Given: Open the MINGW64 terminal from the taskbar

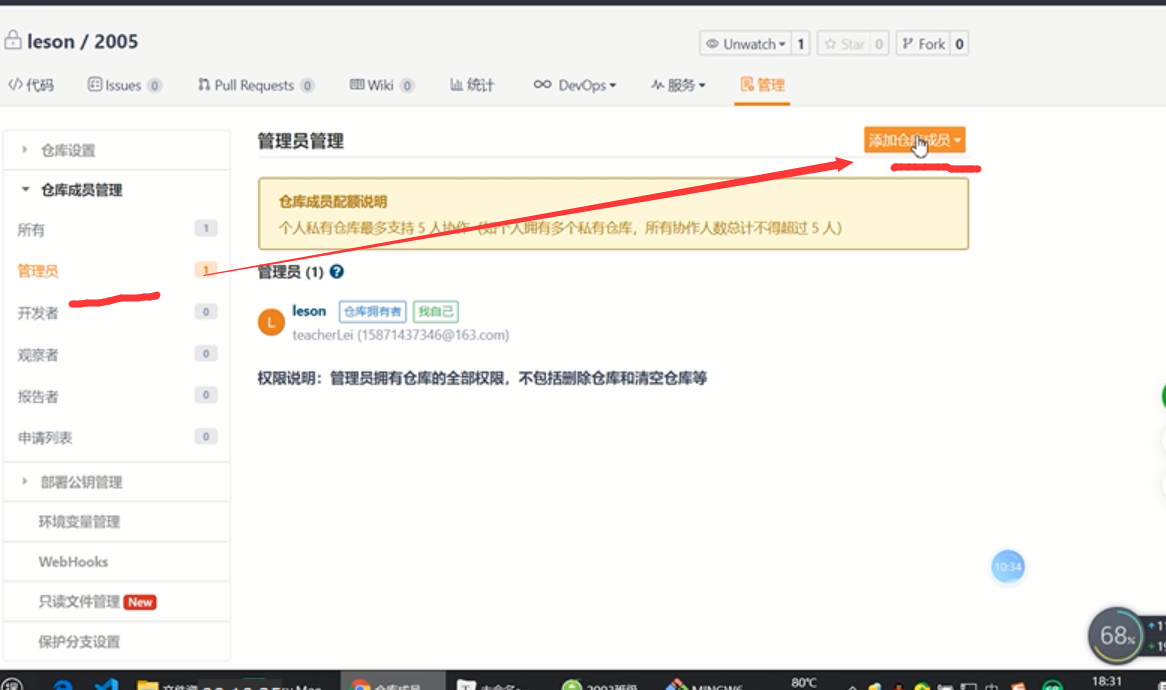Looking at the screenshot, I should click(x=679, y=685).
